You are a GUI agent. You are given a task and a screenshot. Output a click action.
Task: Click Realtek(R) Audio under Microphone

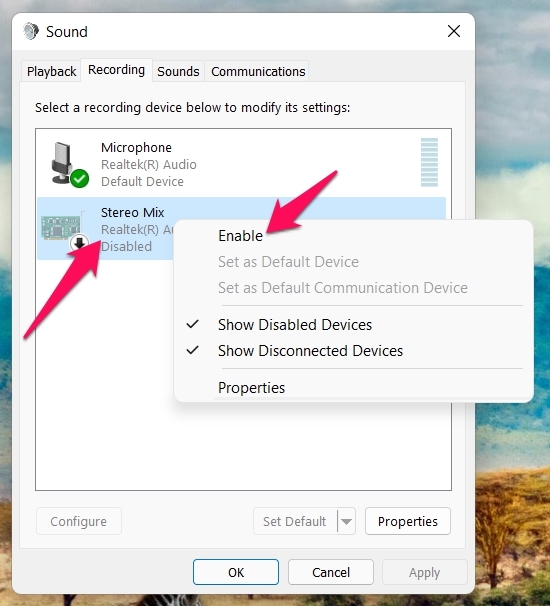[149, 165]
